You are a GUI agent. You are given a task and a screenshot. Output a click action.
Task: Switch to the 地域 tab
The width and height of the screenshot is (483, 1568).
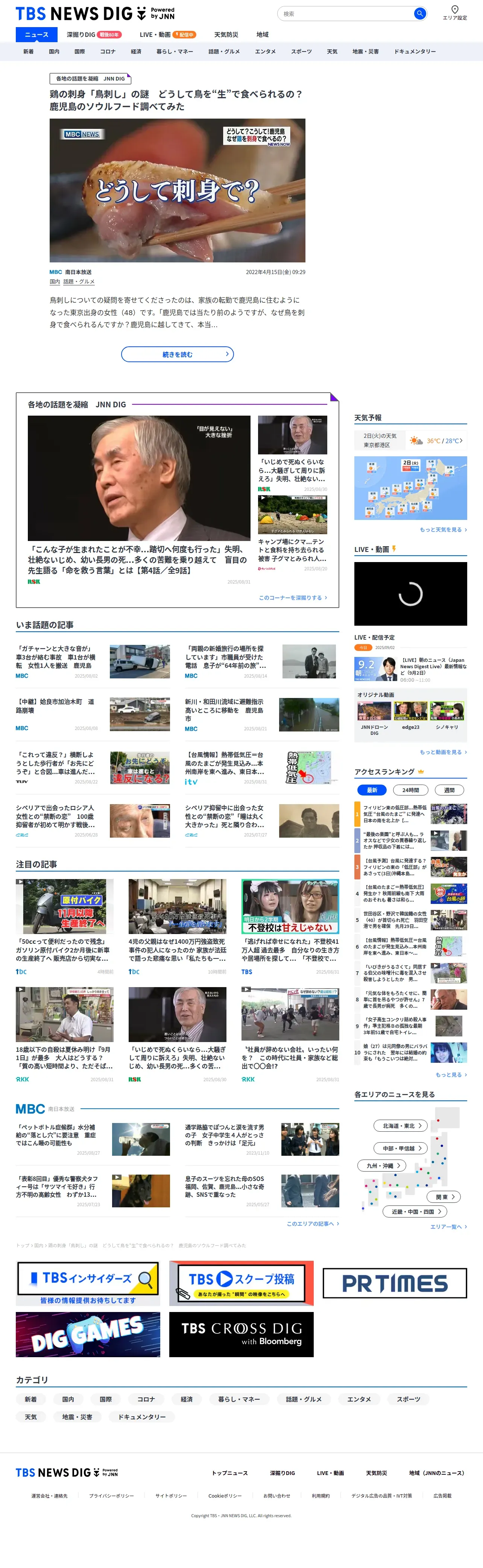coord(262,35)
